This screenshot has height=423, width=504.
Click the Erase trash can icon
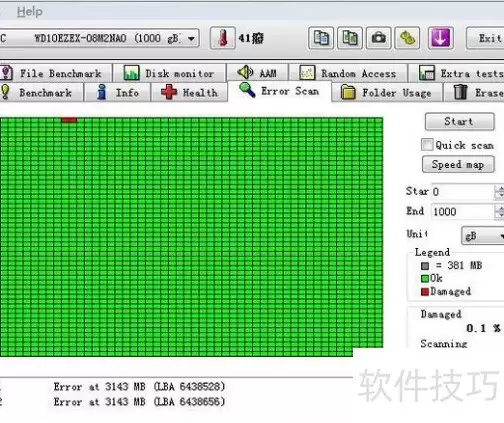pyautogui.click(x=461, y=92)
